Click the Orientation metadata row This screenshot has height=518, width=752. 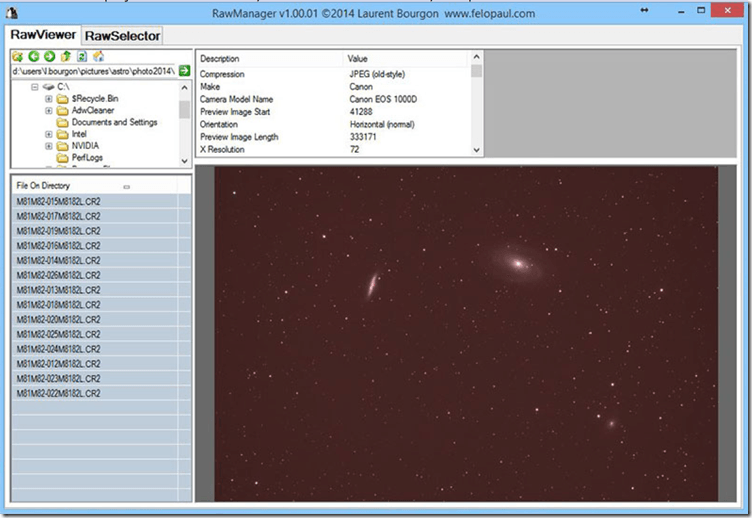coord(334,124)
